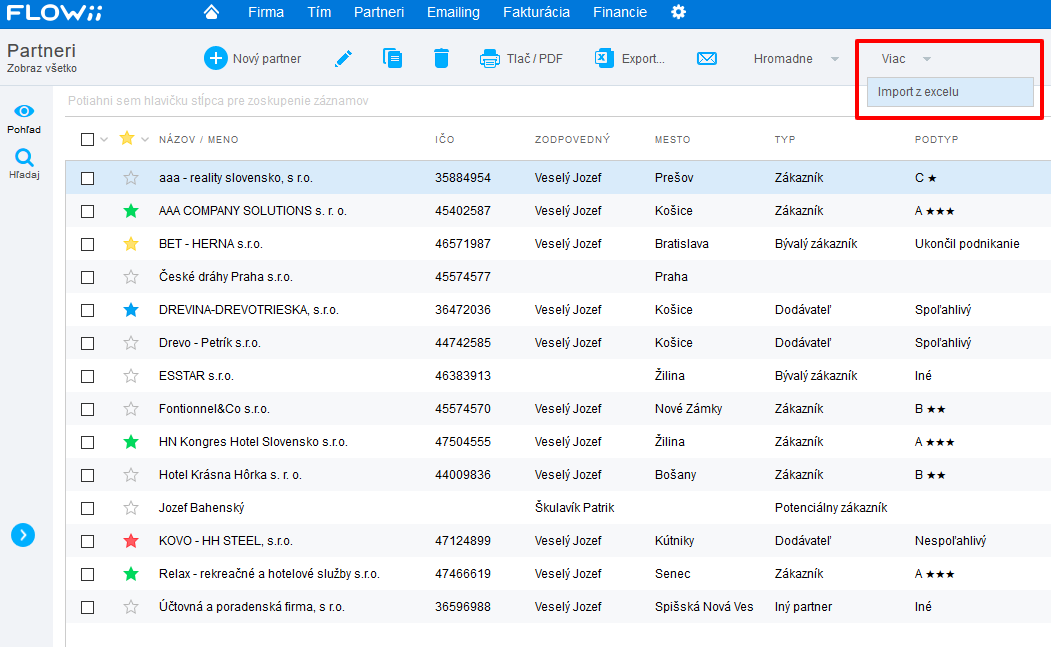
Task: Toggle yellow star for BET - HERNA
Action: [x=131, y=243]
